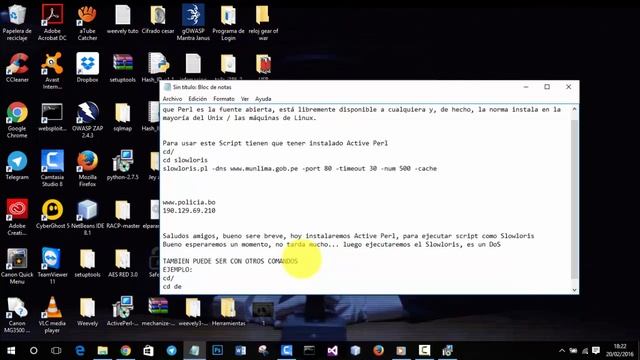Select the Avast Internet desktop icon

pos(52,71)
